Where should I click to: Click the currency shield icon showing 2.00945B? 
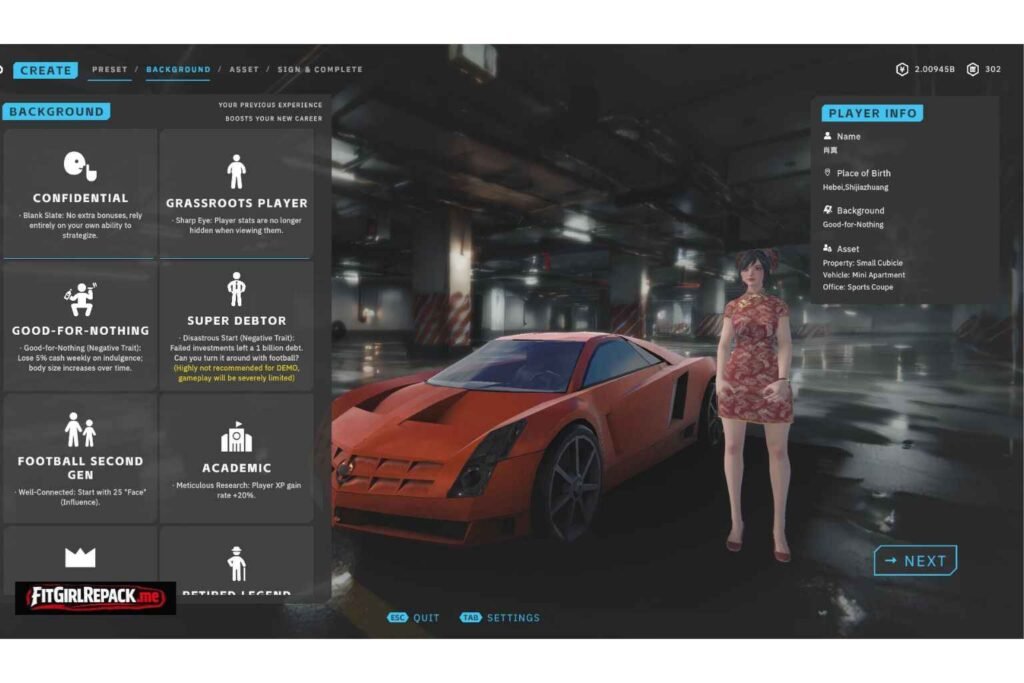[x=901, y=70]
